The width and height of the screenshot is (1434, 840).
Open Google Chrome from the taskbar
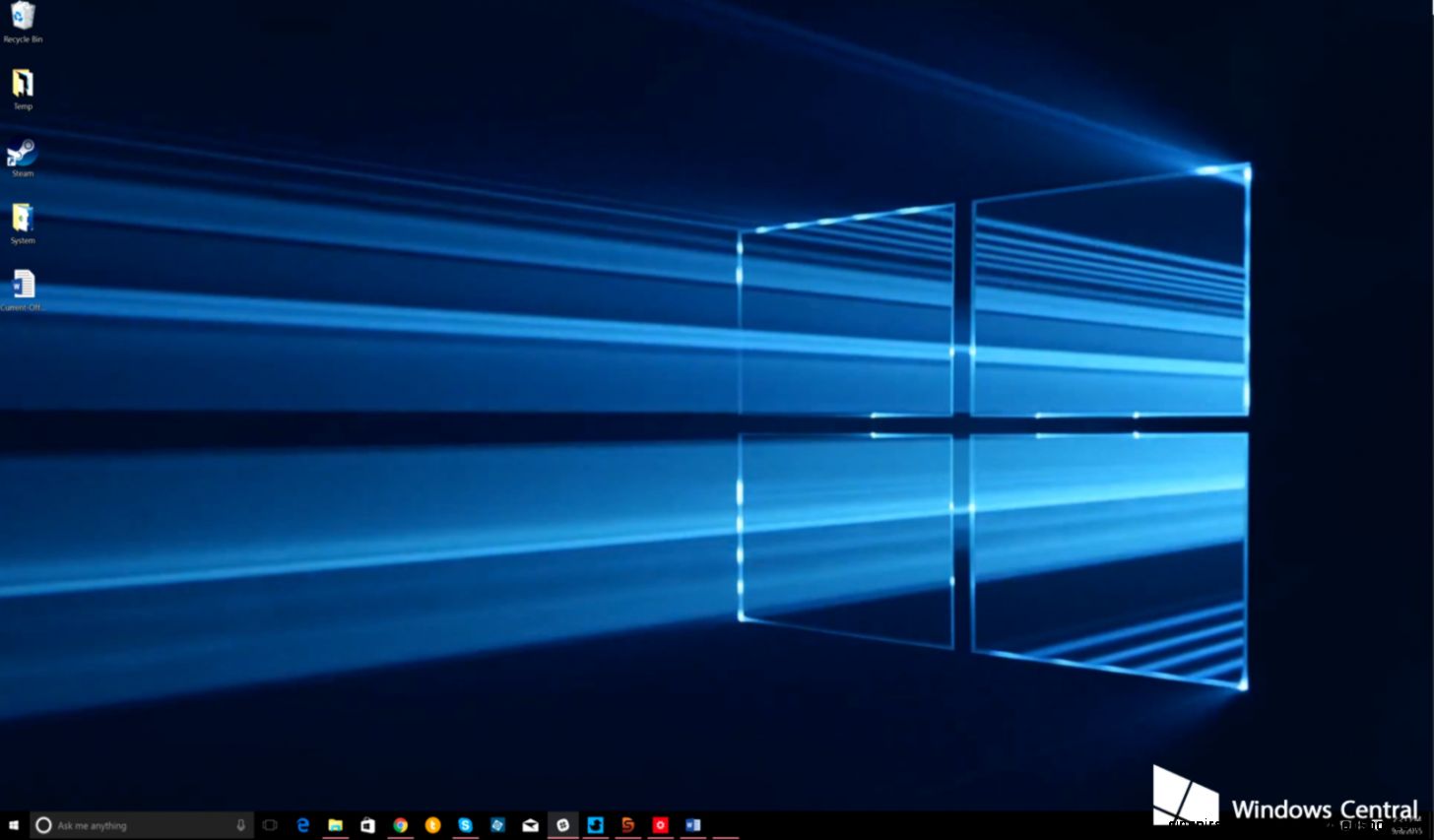tap(400, 824)
